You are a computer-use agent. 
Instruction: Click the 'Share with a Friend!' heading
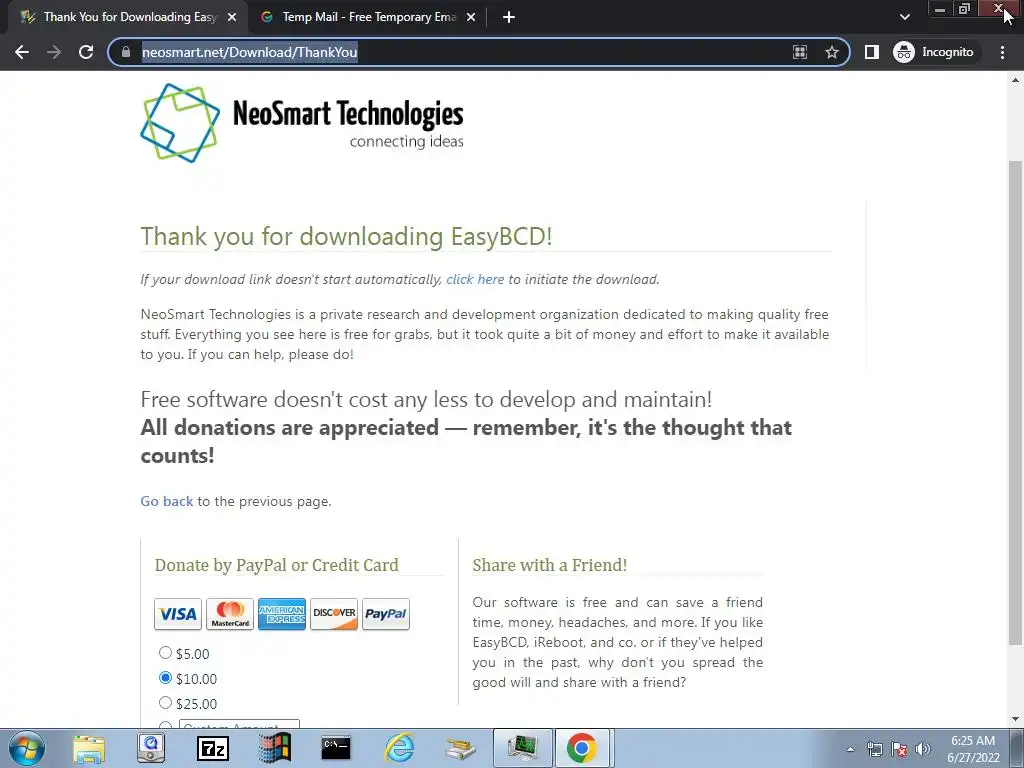tap(549, 565)
